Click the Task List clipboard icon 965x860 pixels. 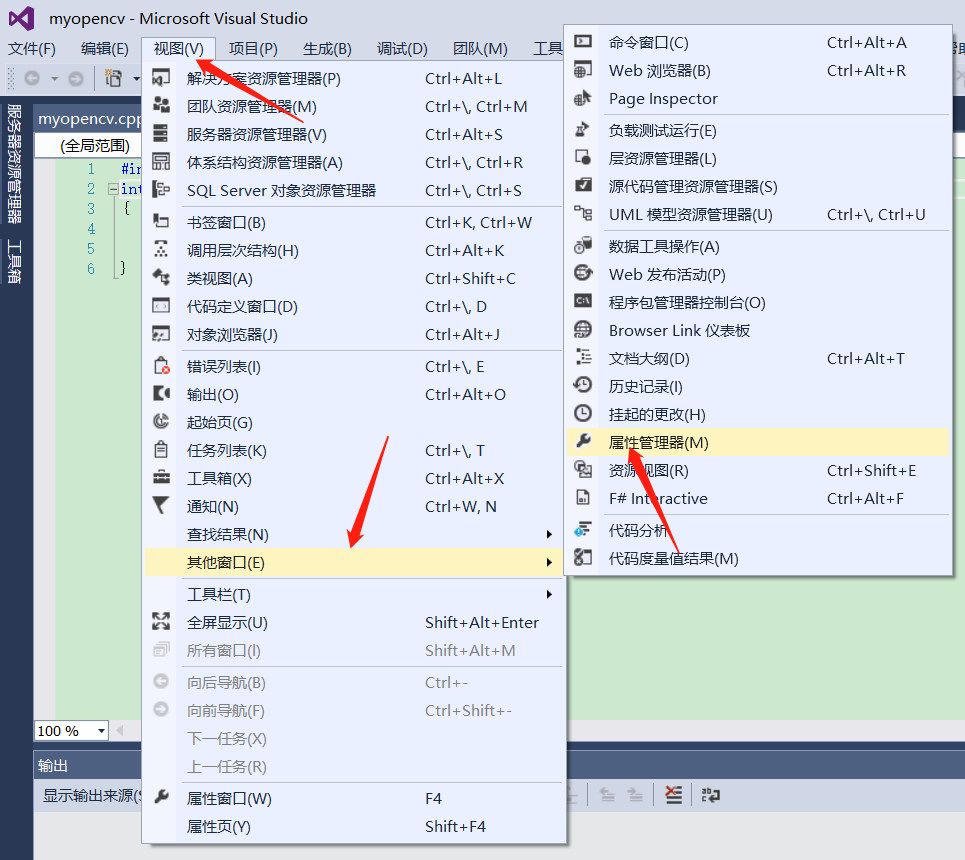point(161,449)
